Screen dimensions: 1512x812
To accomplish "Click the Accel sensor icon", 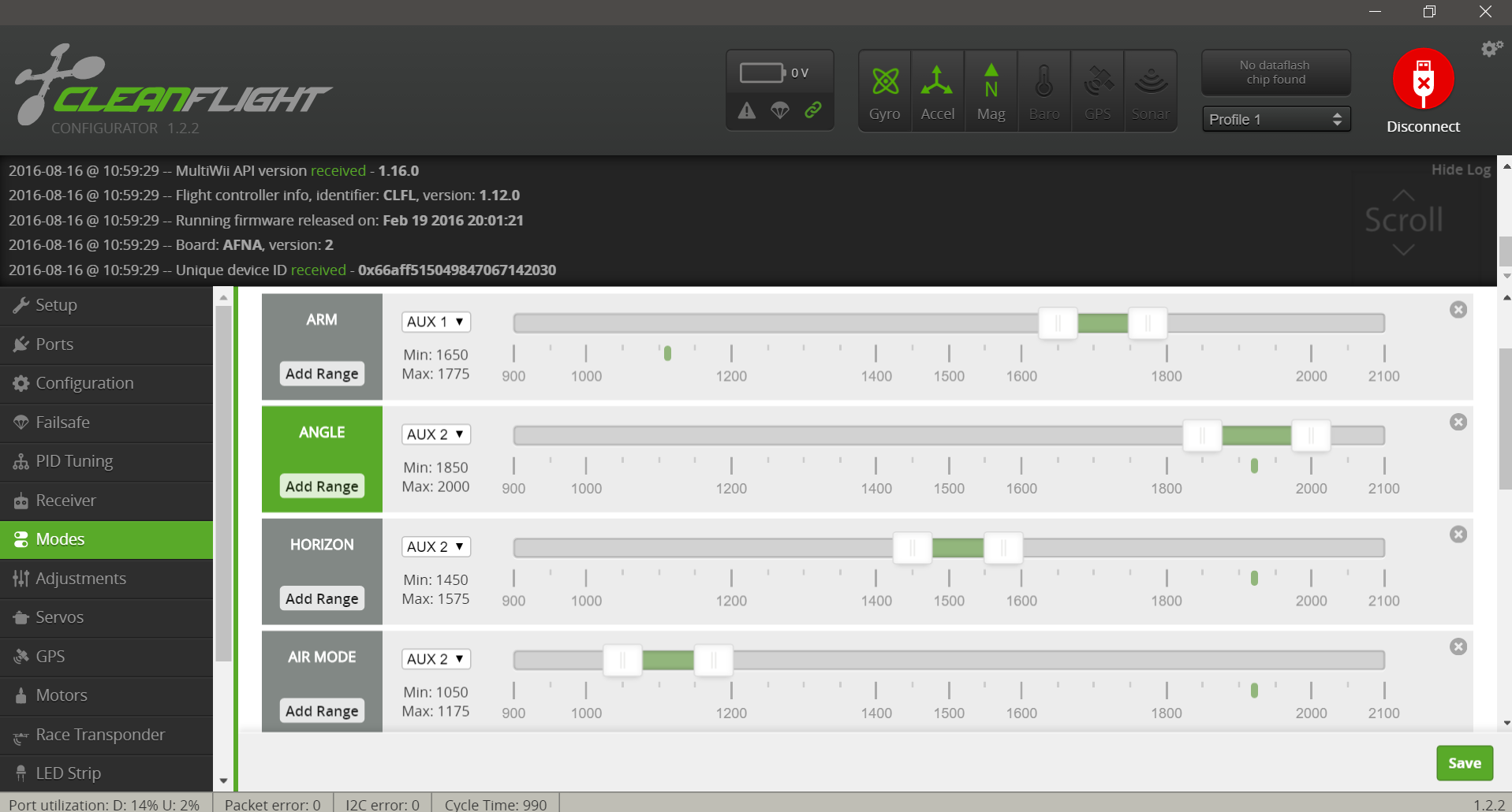I will (x=938, y=91).
